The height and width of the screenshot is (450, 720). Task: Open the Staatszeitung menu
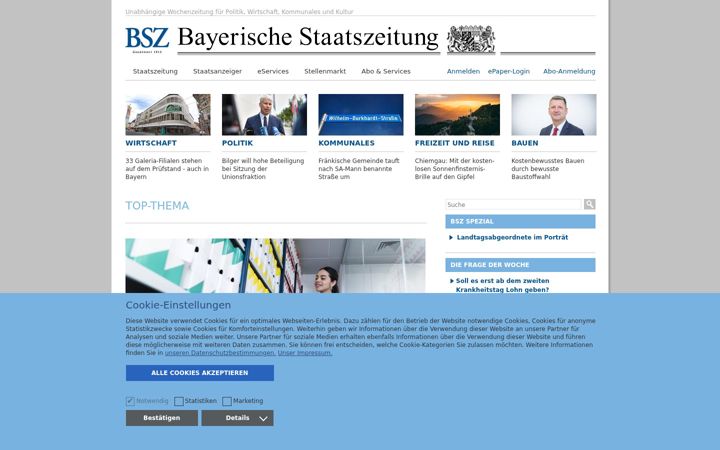(155, 71)
